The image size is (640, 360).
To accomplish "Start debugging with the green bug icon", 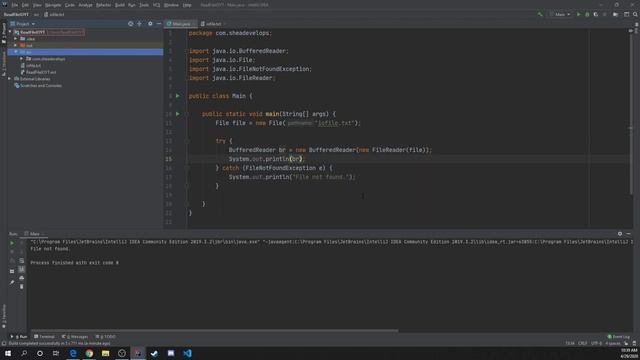I will [x=587, y=14].
